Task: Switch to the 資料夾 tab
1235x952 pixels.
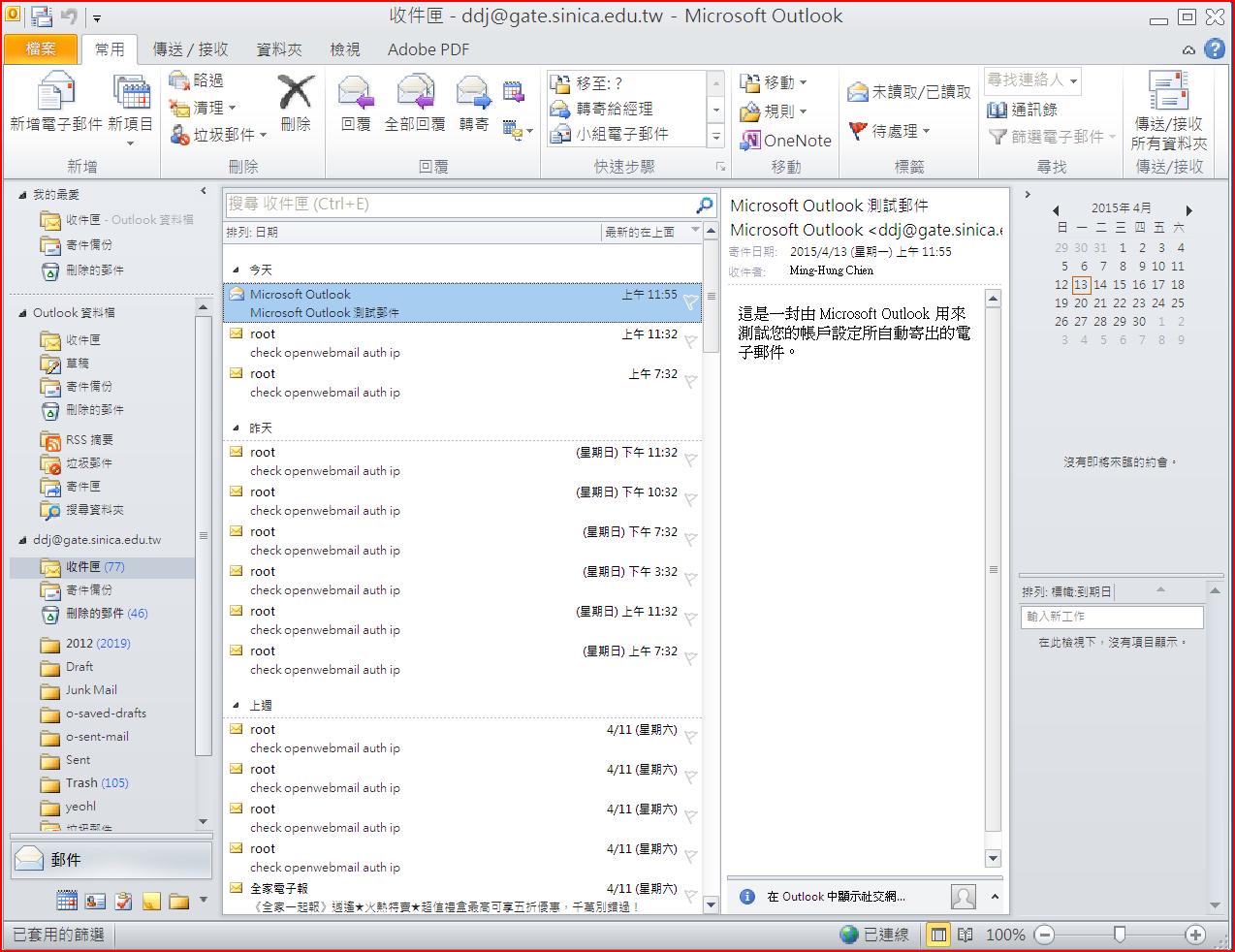Action: (278, 49)
